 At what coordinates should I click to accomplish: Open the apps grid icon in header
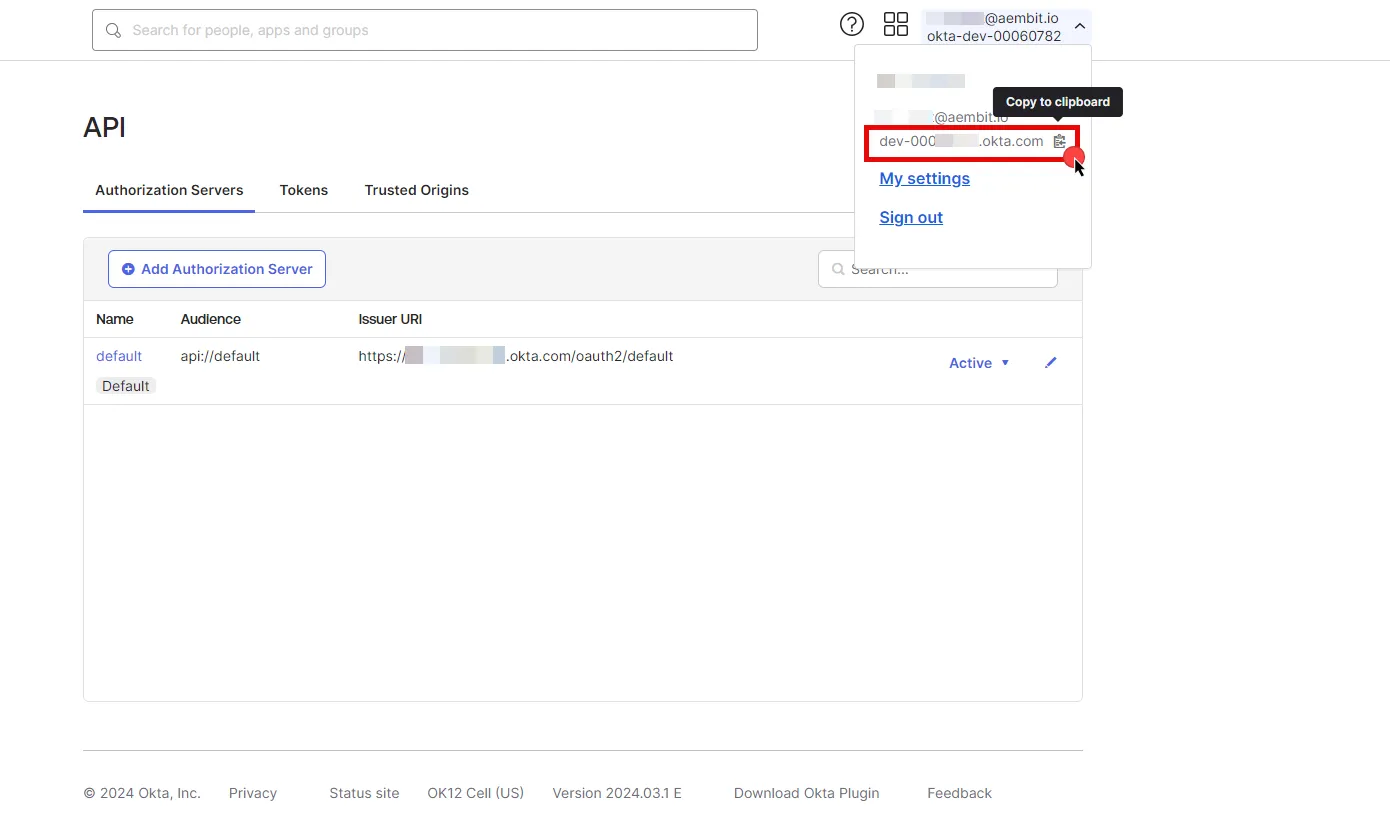pos(895,24)
